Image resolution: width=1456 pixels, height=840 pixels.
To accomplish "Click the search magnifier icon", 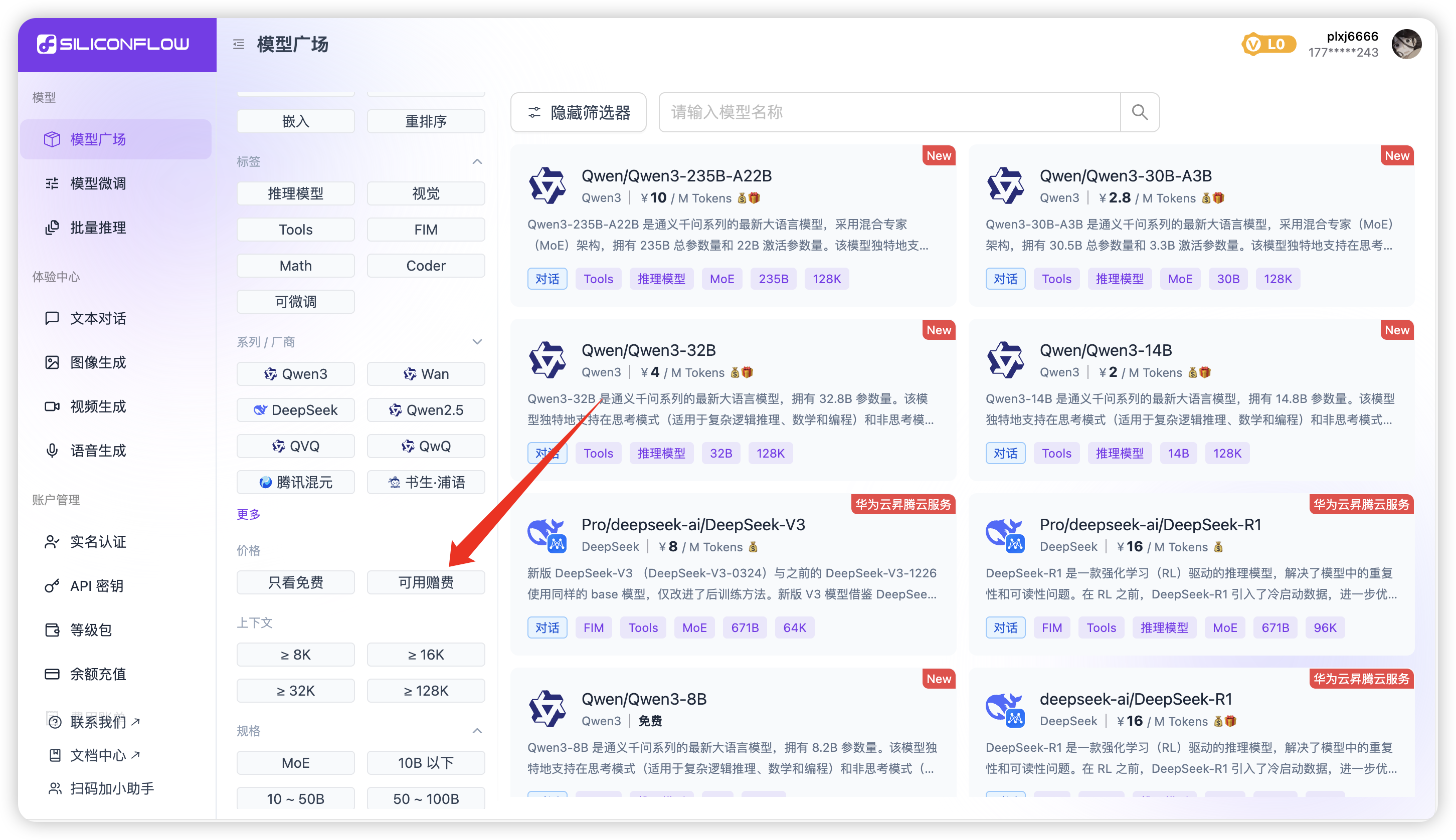I will (x=1139, y=112).
